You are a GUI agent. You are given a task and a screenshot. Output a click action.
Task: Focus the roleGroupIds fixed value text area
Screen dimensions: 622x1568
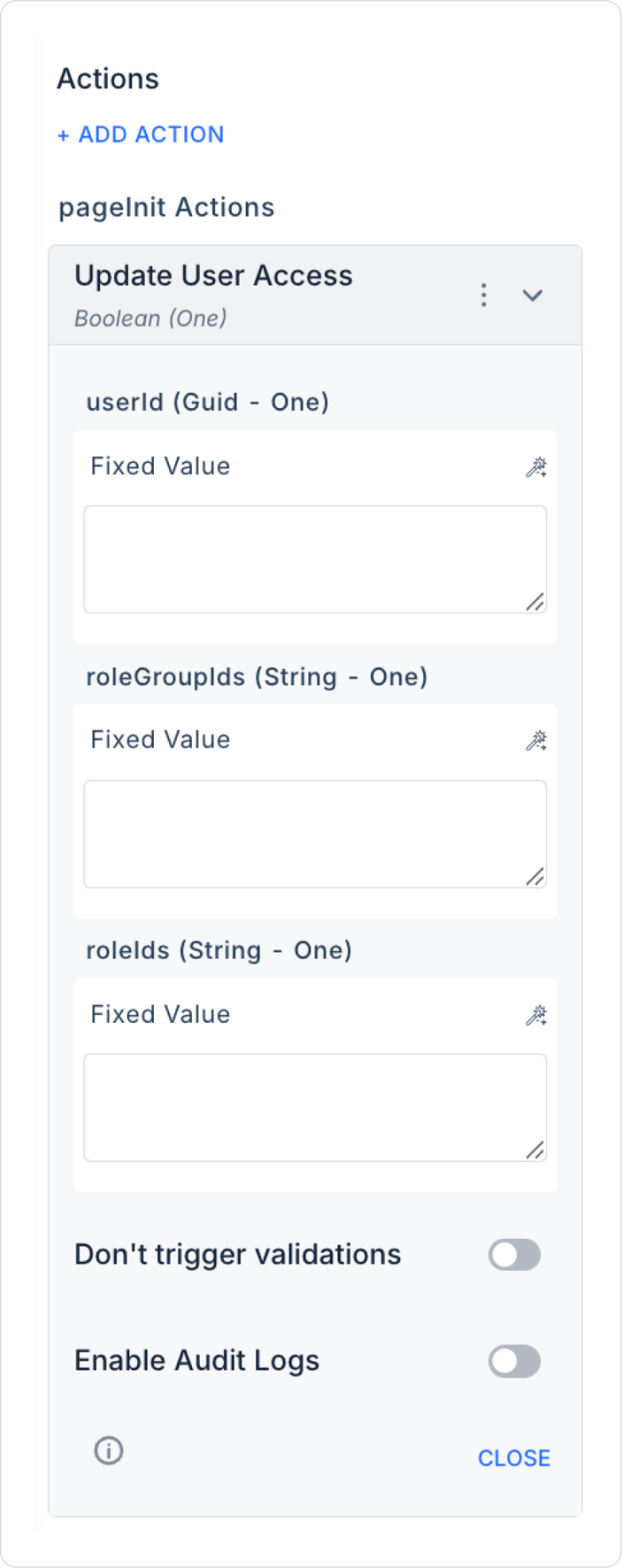[315, 834]
